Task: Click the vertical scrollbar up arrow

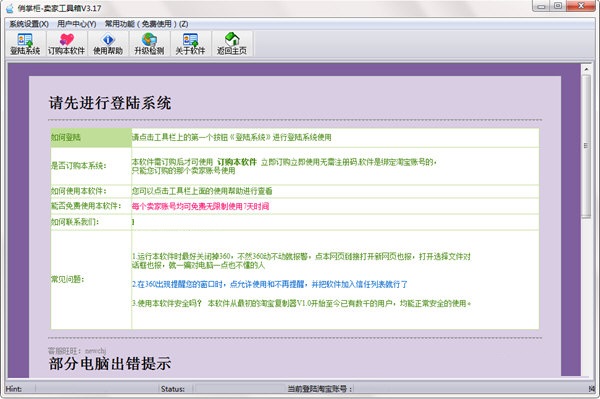Action: coord(586,69)
